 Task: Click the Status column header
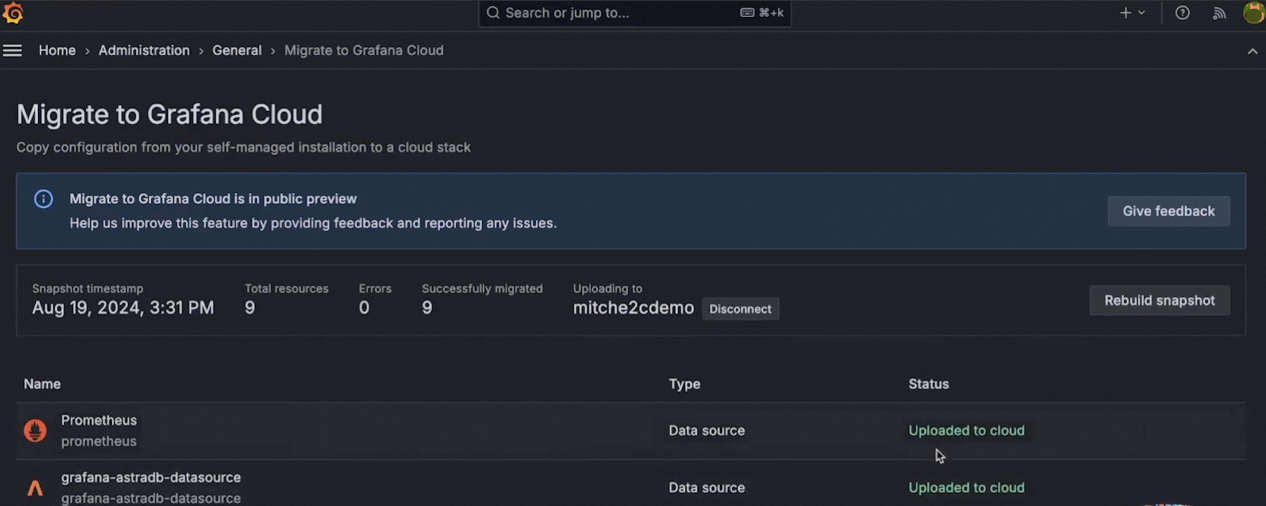click(929, 384)
